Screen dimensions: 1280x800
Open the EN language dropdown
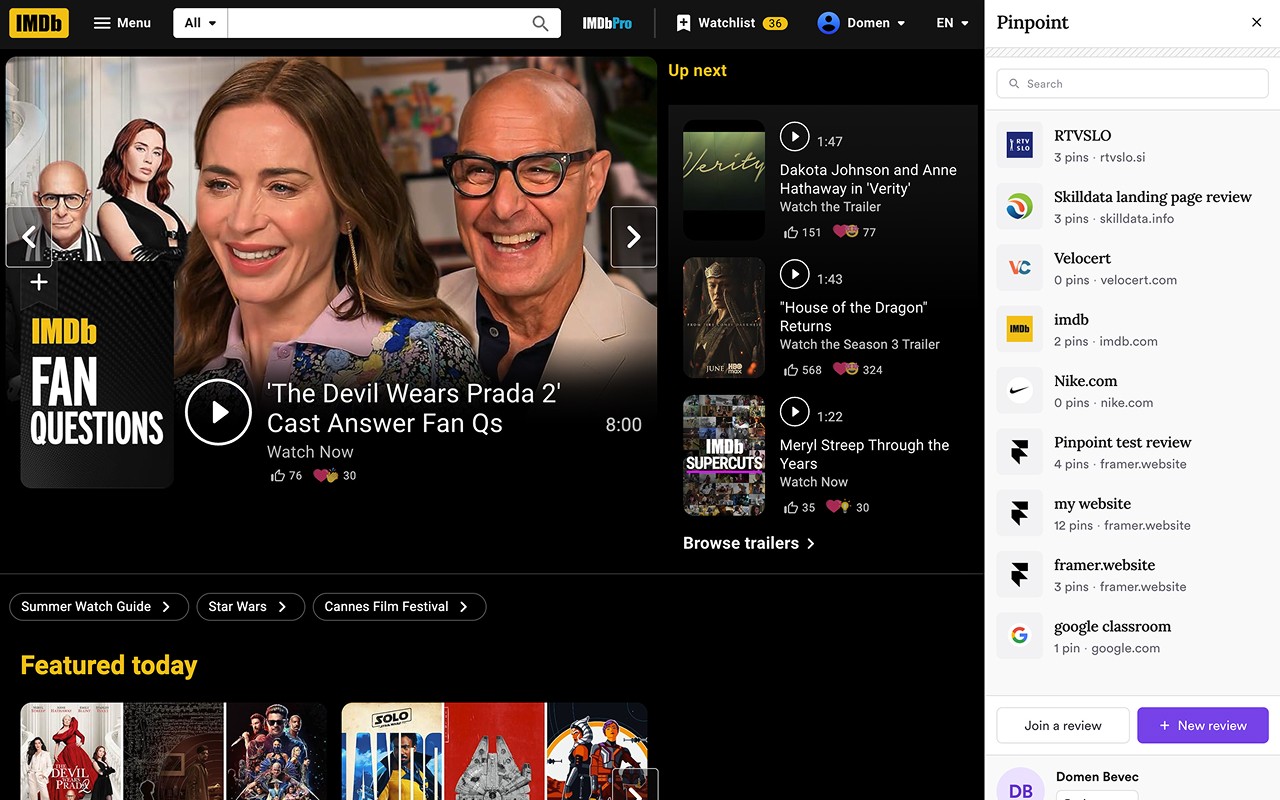pos(952,23)
